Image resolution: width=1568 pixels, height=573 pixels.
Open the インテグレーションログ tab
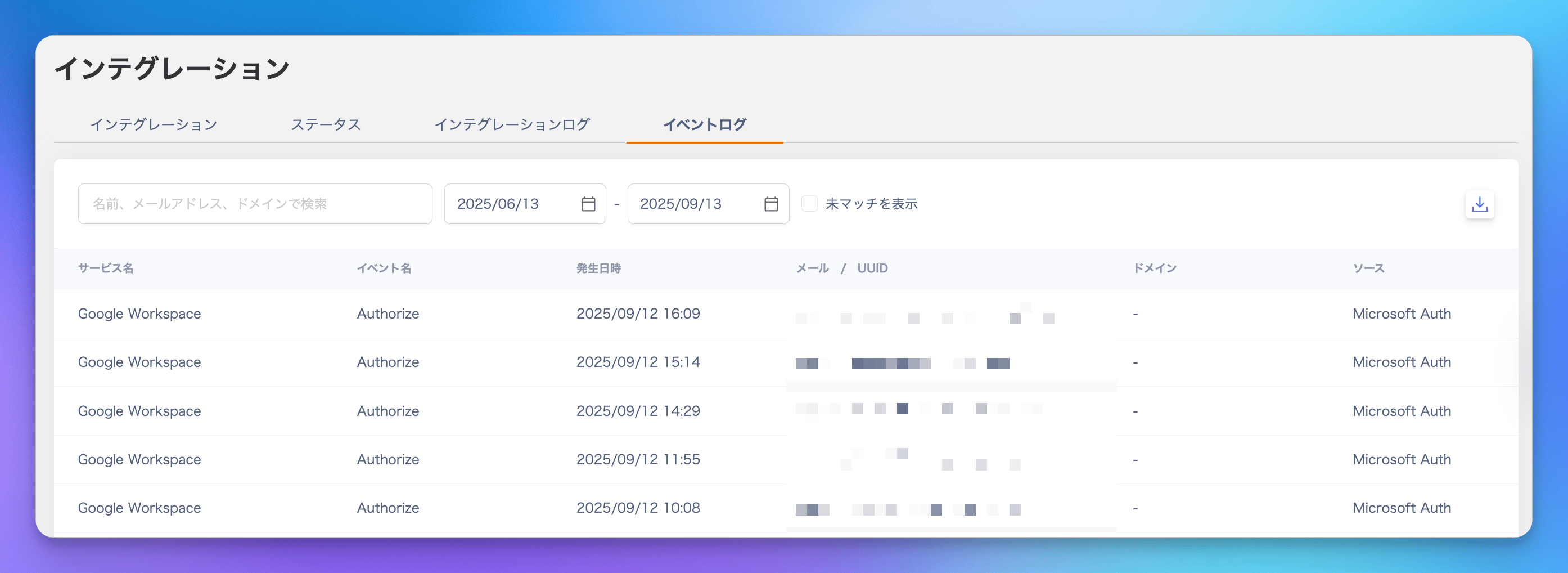click(x=512, y=124)
